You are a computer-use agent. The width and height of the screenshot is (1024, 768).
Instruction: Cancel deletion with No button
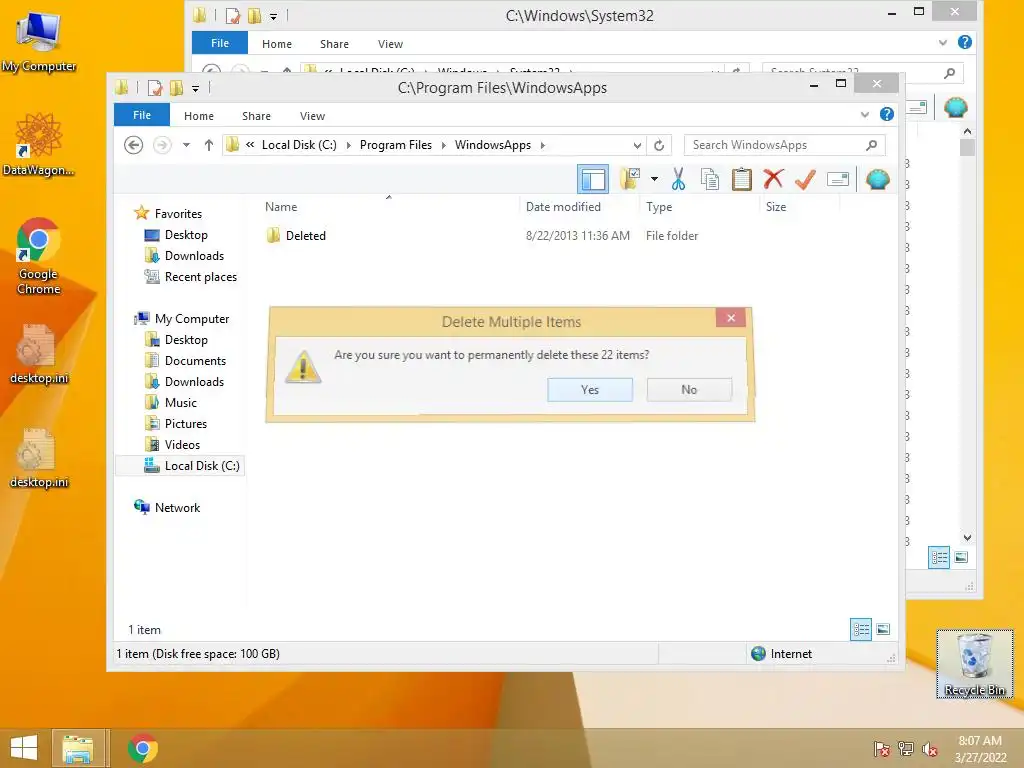click(689, 390)
